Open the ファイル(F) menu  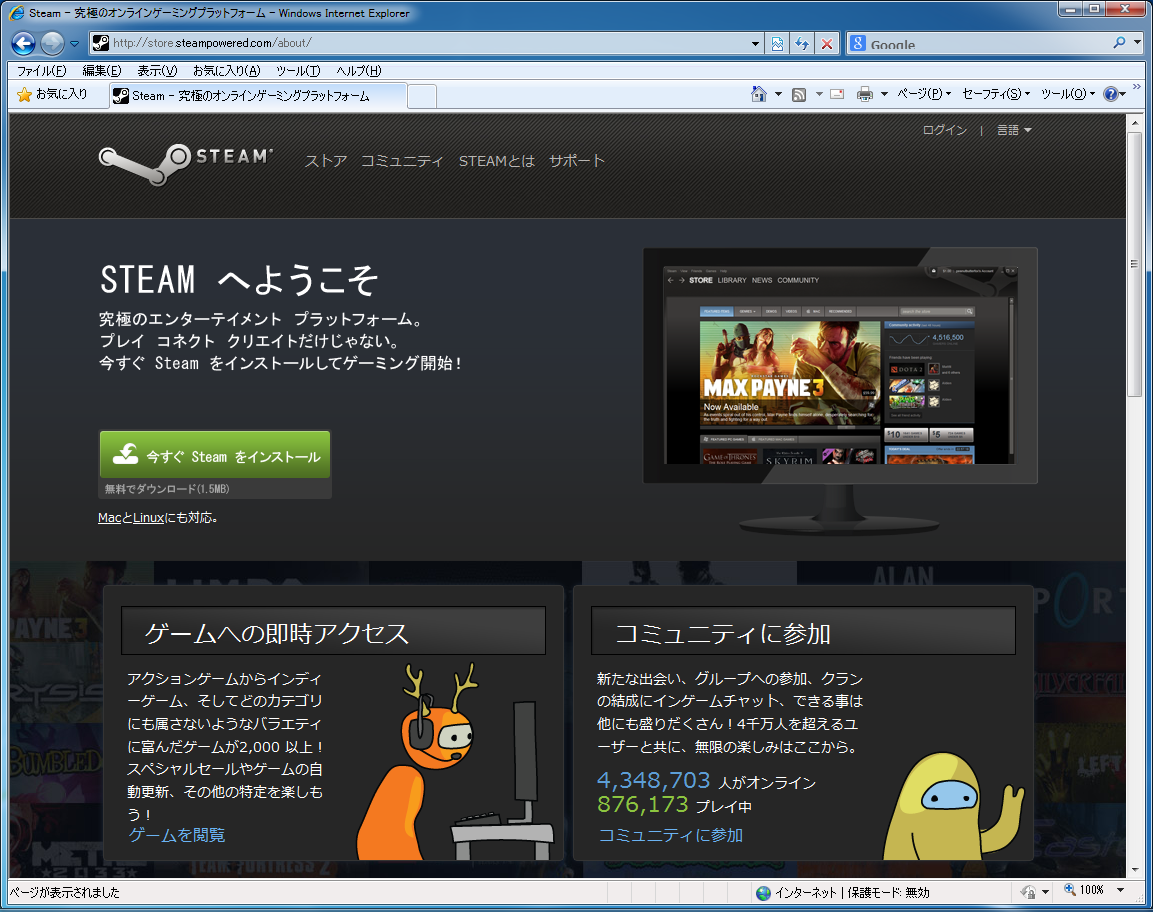[41, 71]
